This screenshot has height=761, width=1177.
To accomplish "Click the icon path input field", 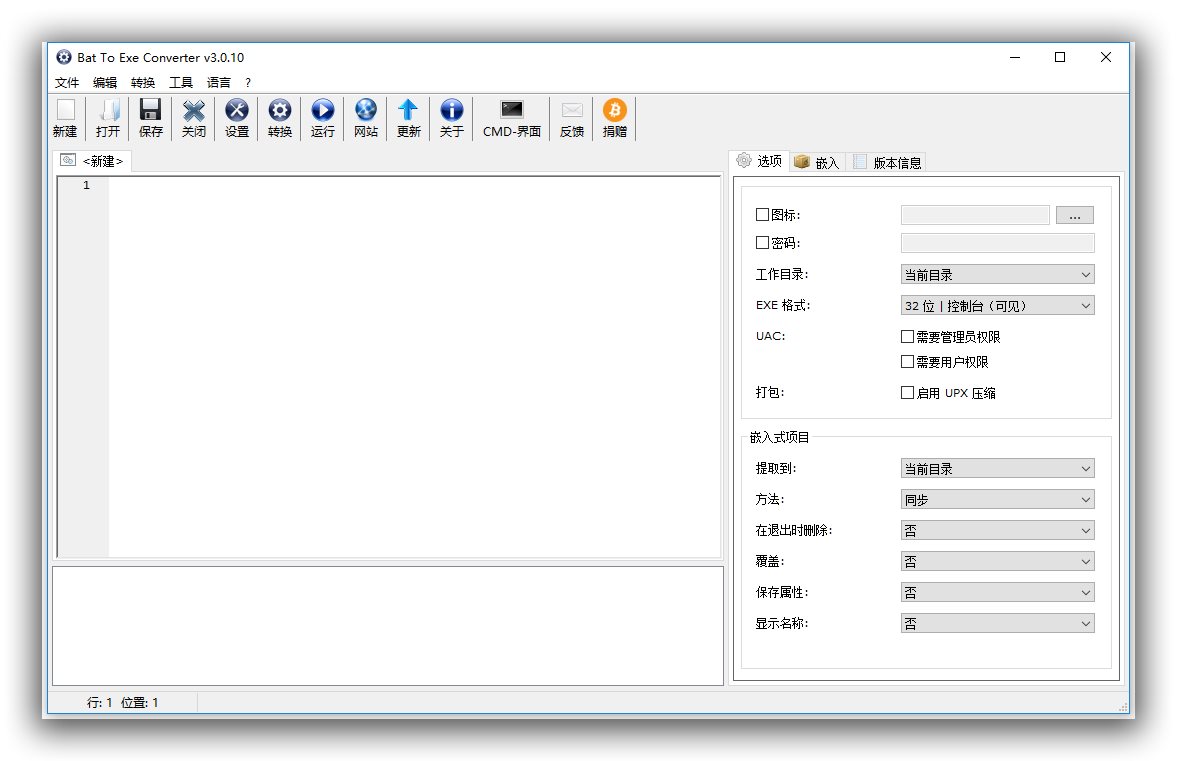I will click(x=975, y=215).
